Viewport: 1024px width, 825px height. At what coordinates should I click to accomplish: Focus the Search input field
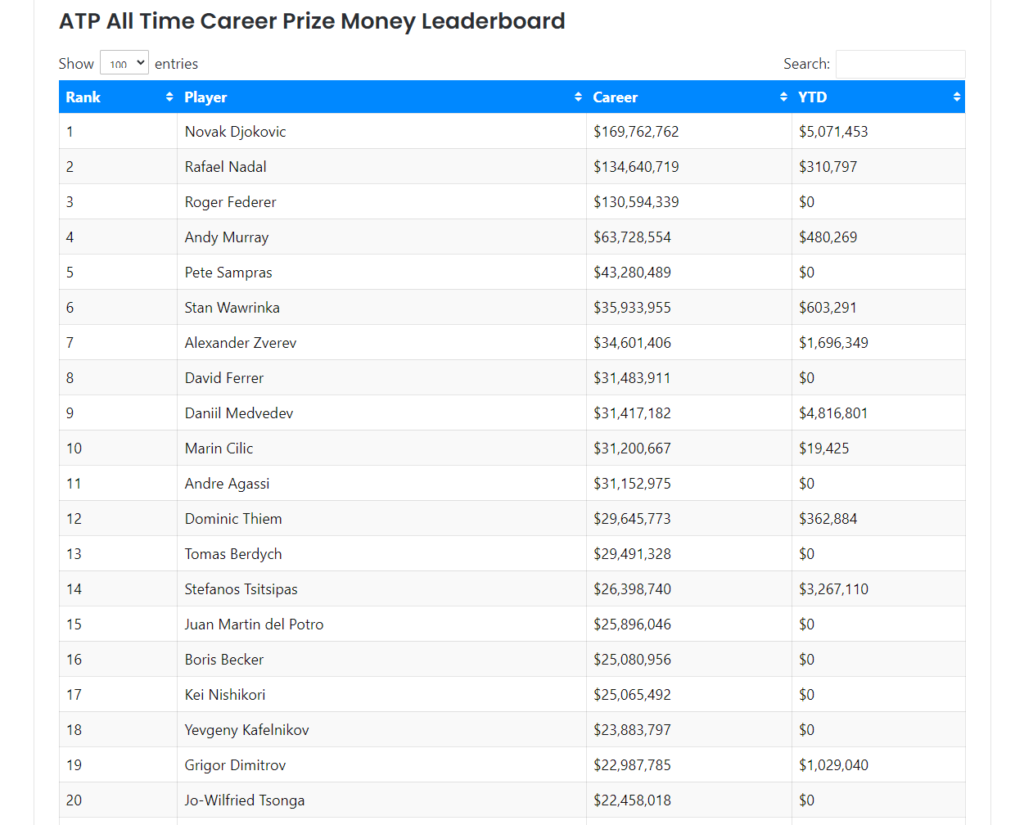coord(900,64)
